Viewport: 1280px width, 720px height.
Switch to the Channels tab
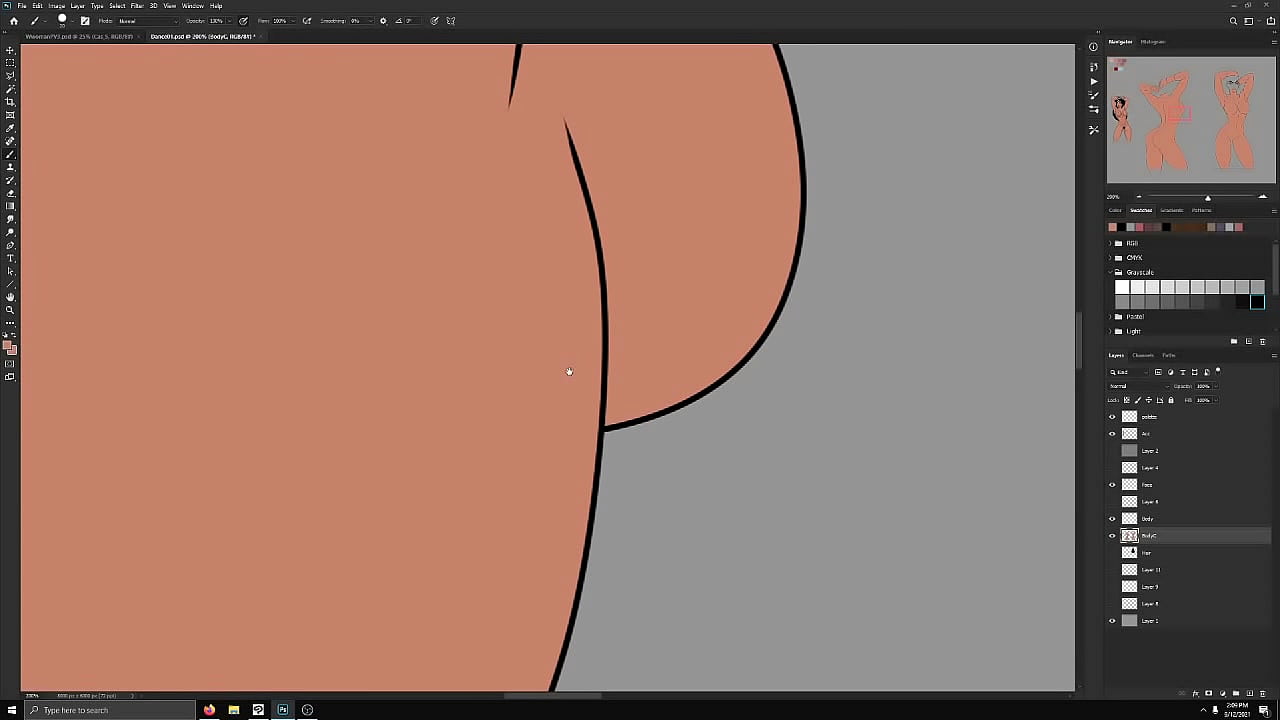coord(1143,356)
